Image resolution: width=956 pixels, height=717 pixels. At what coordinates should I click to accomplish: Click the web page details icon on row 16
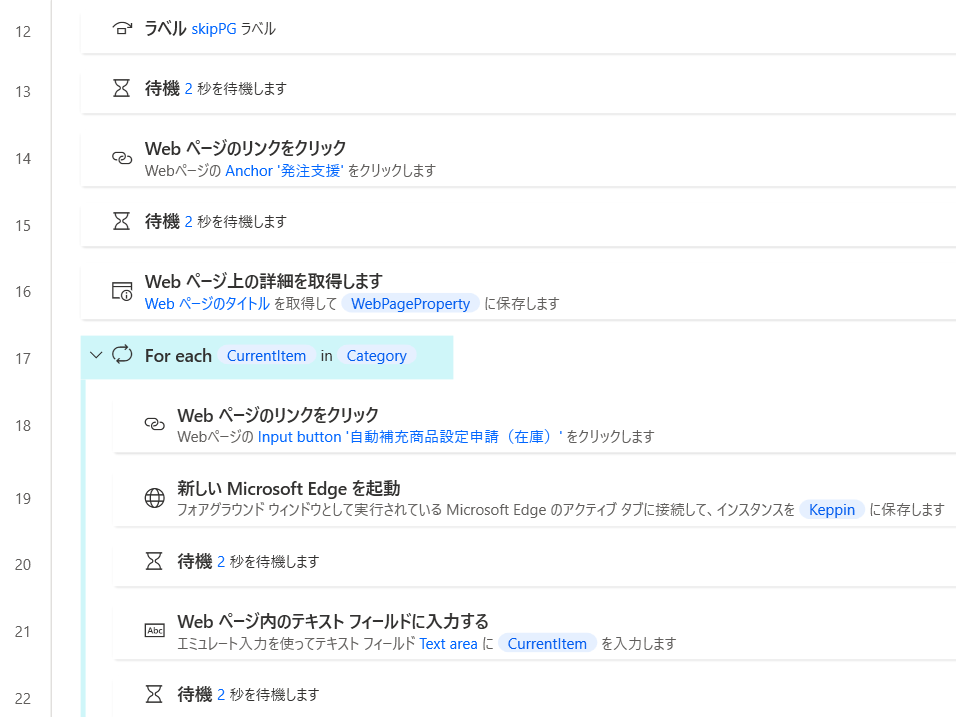point(122,291)
